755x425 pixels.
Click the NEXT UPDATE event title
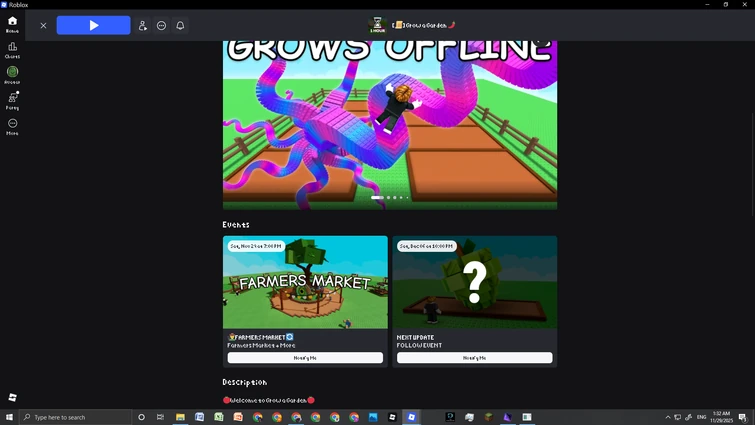[x=416, y=337]
